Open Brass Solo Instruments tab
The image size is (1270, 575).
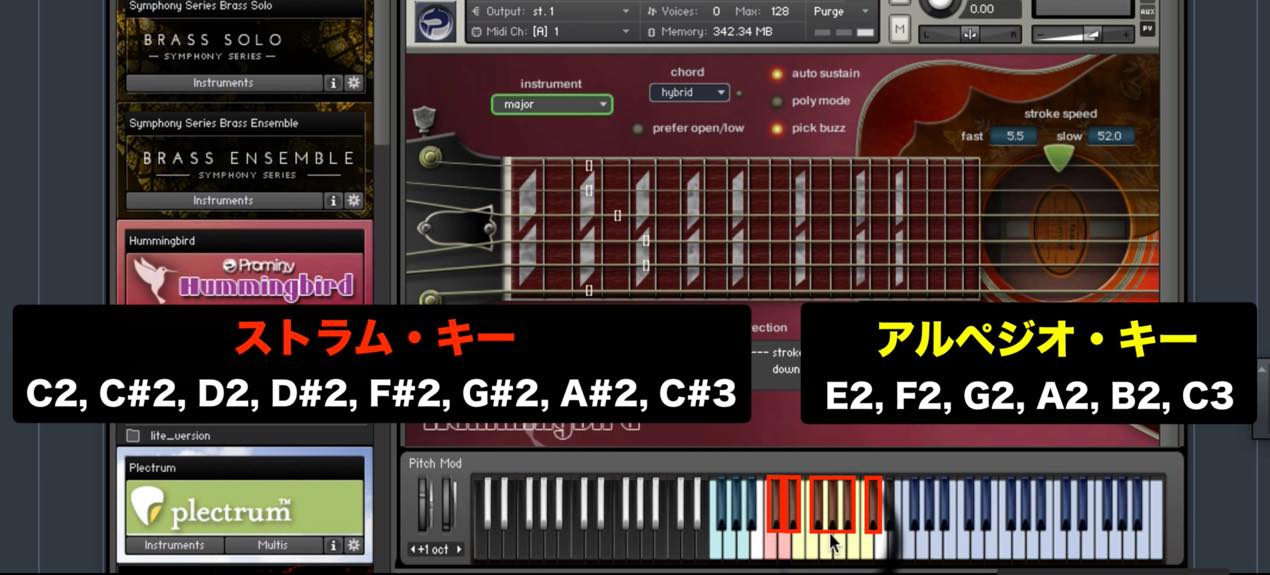click(223, 83)
